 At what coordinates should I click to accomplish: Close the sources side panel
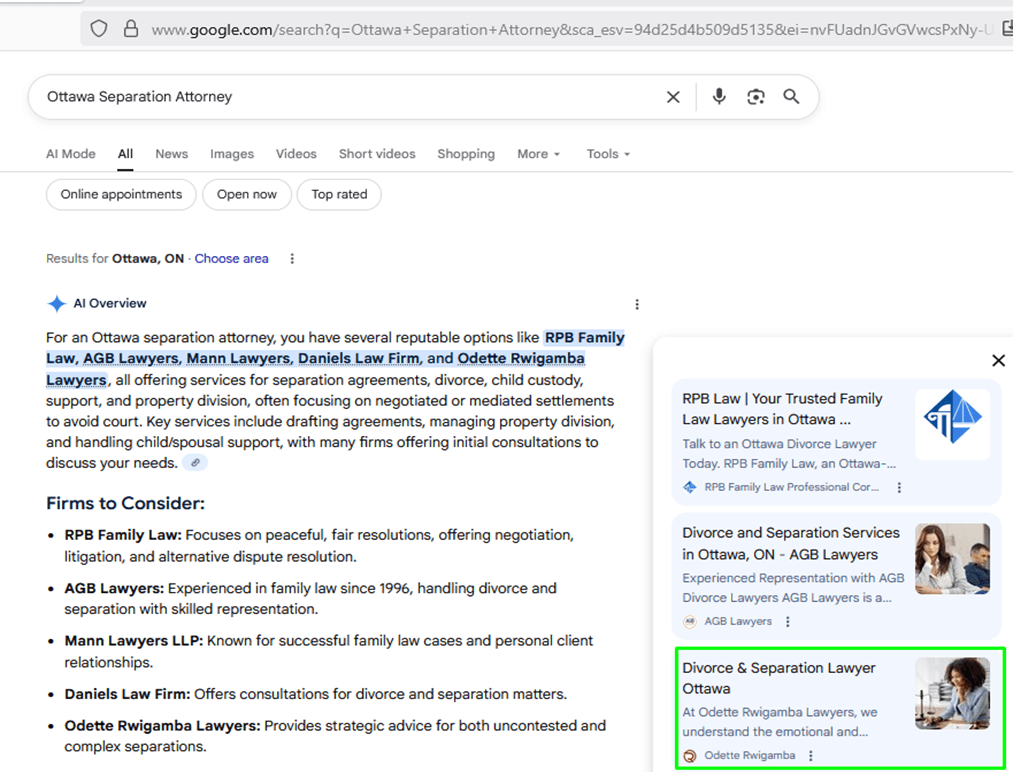[x=998, y=360]
